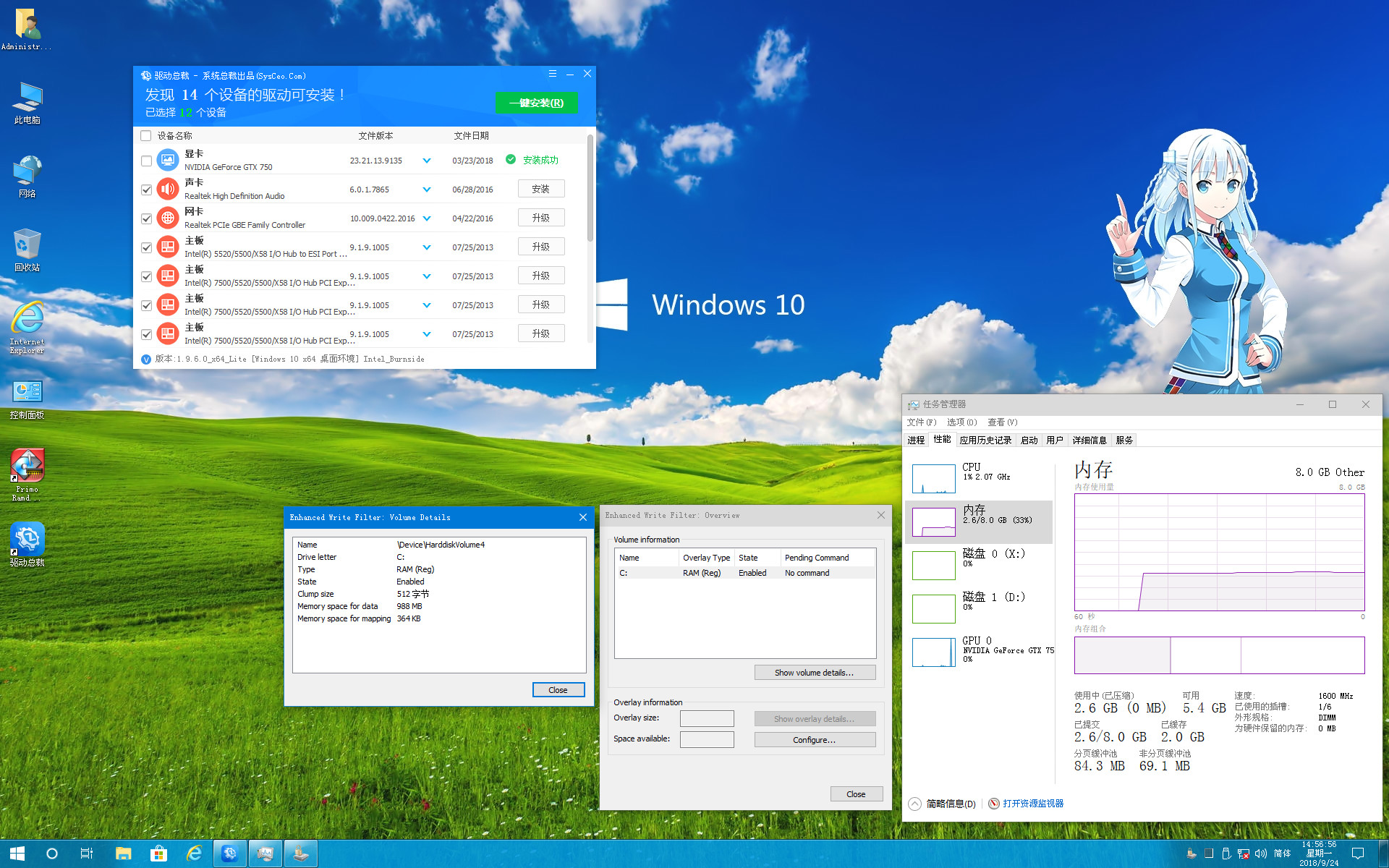Open the Cortana search circle on the taskbar
This screenshot has height=868, width=1389.
coord(52,854)
